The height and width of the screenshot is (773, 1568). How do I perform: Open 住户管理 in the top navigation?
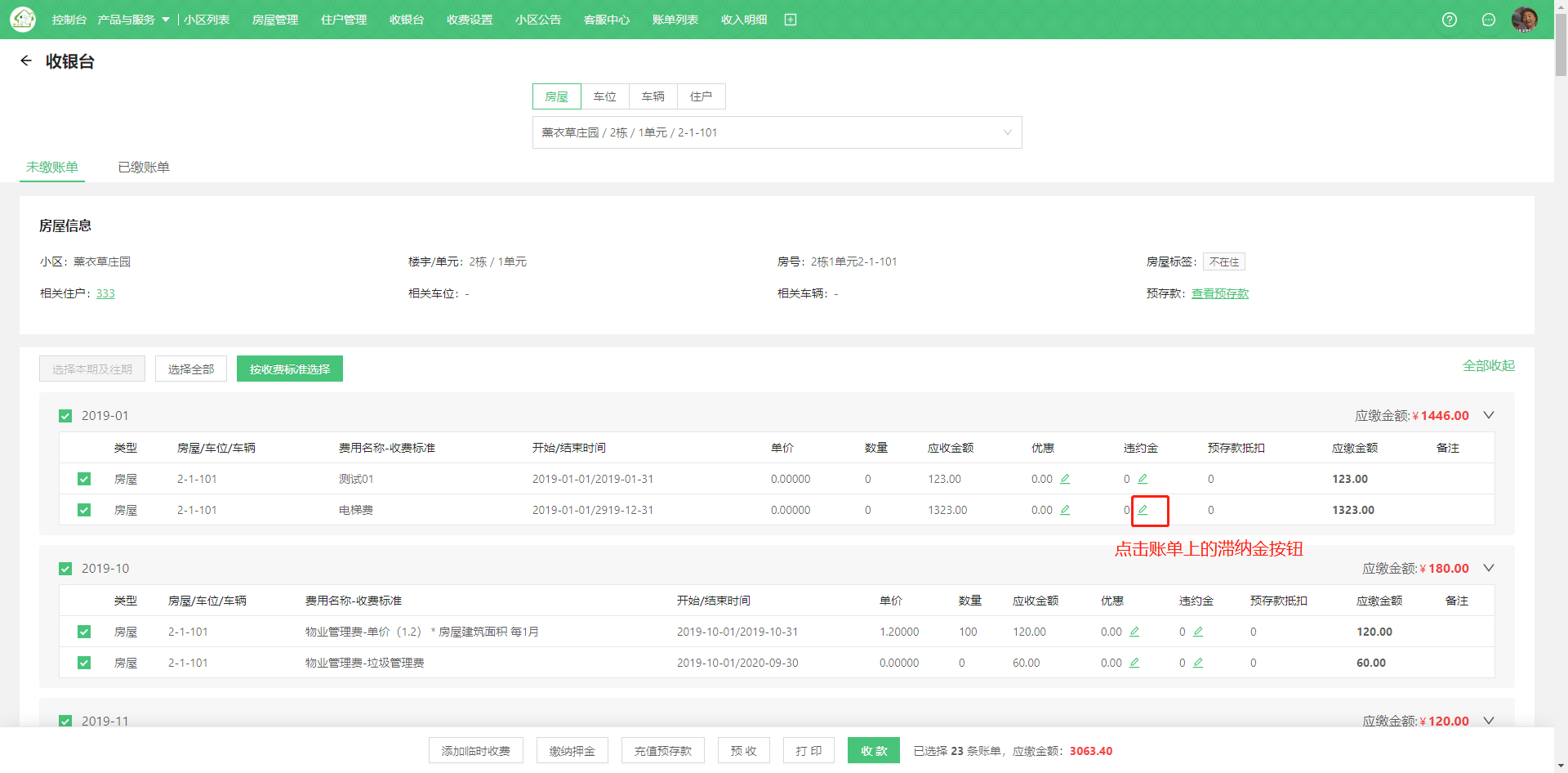[344, 20]
